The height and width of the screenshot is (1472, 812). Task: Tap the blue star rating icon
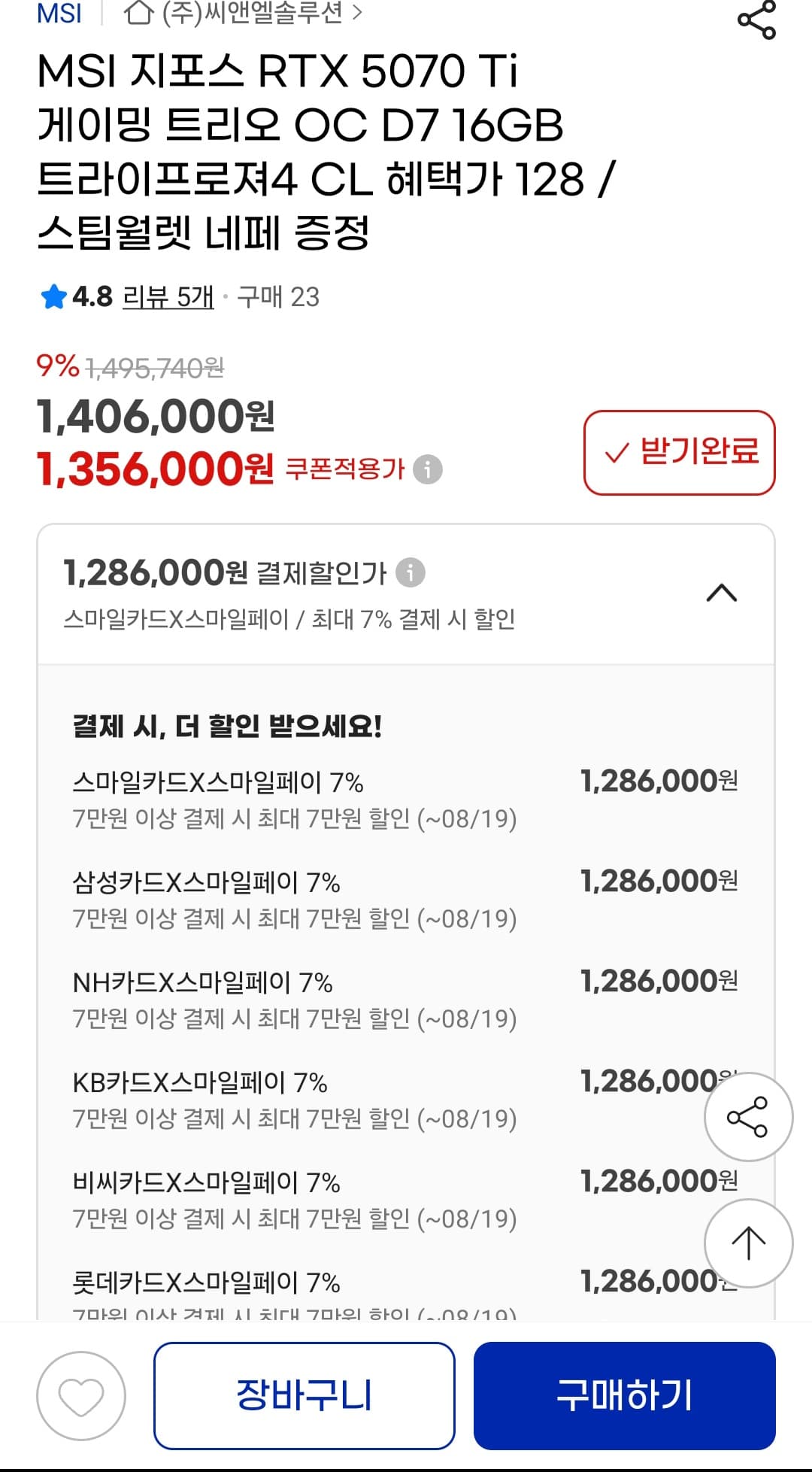tap(54, 297)
